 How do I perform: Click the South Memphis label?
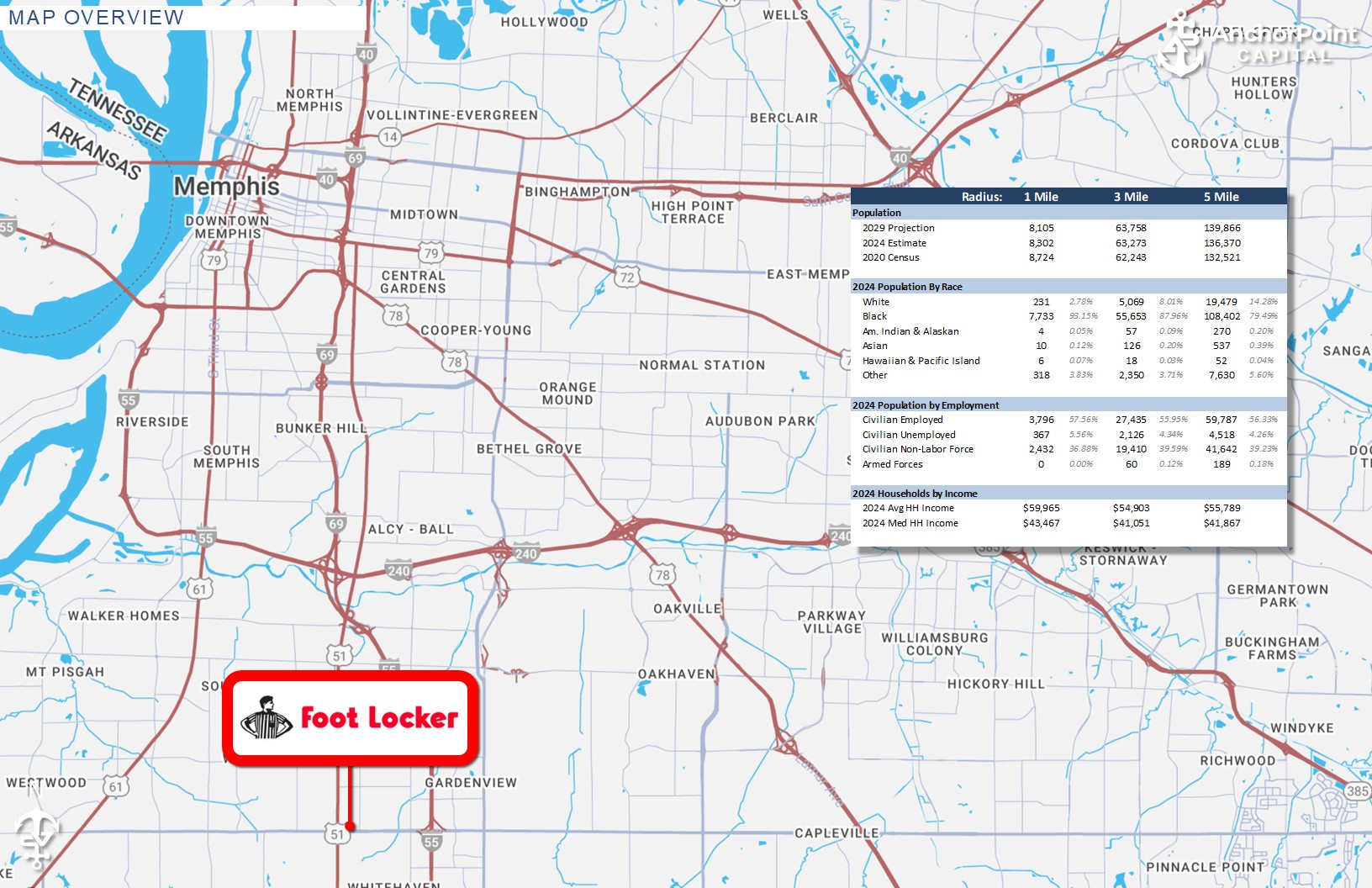point(227,457)
